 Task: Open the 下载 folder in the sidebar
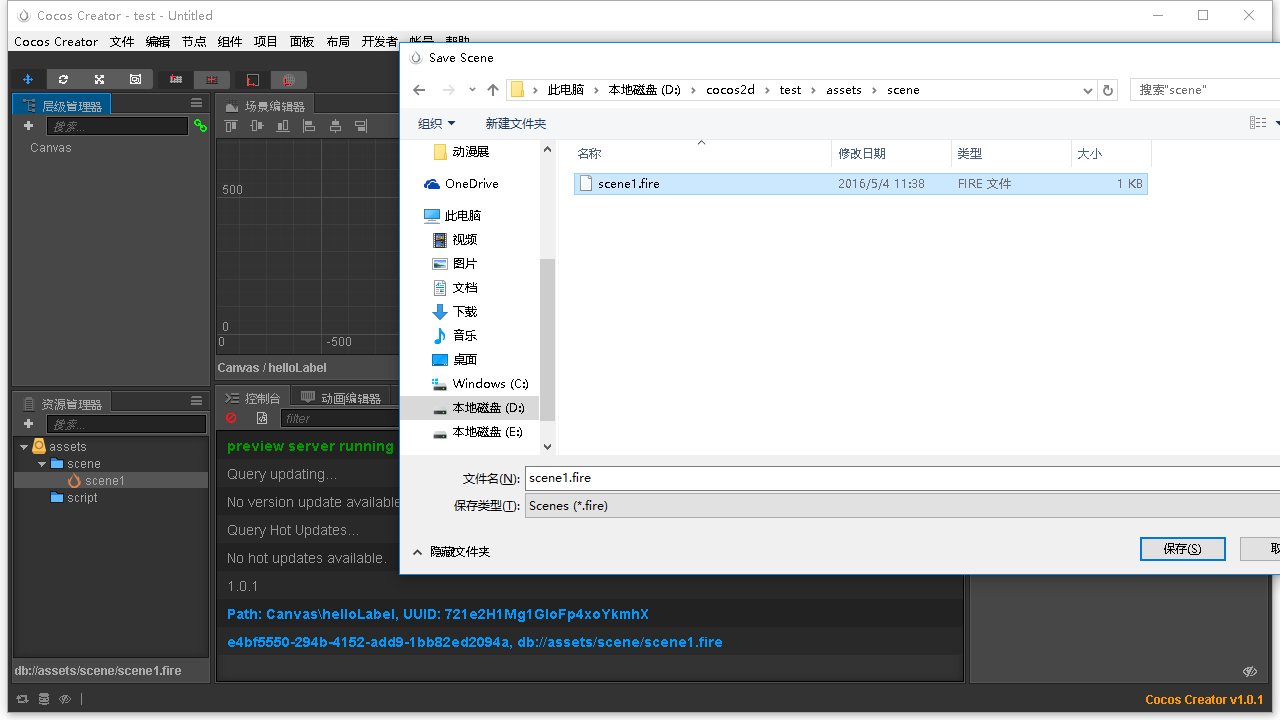455,312
